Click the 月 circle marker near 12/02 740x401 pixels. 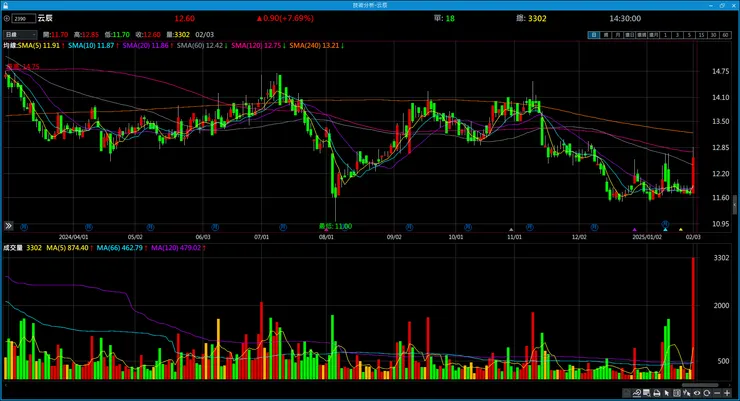(x=595, y=227)
